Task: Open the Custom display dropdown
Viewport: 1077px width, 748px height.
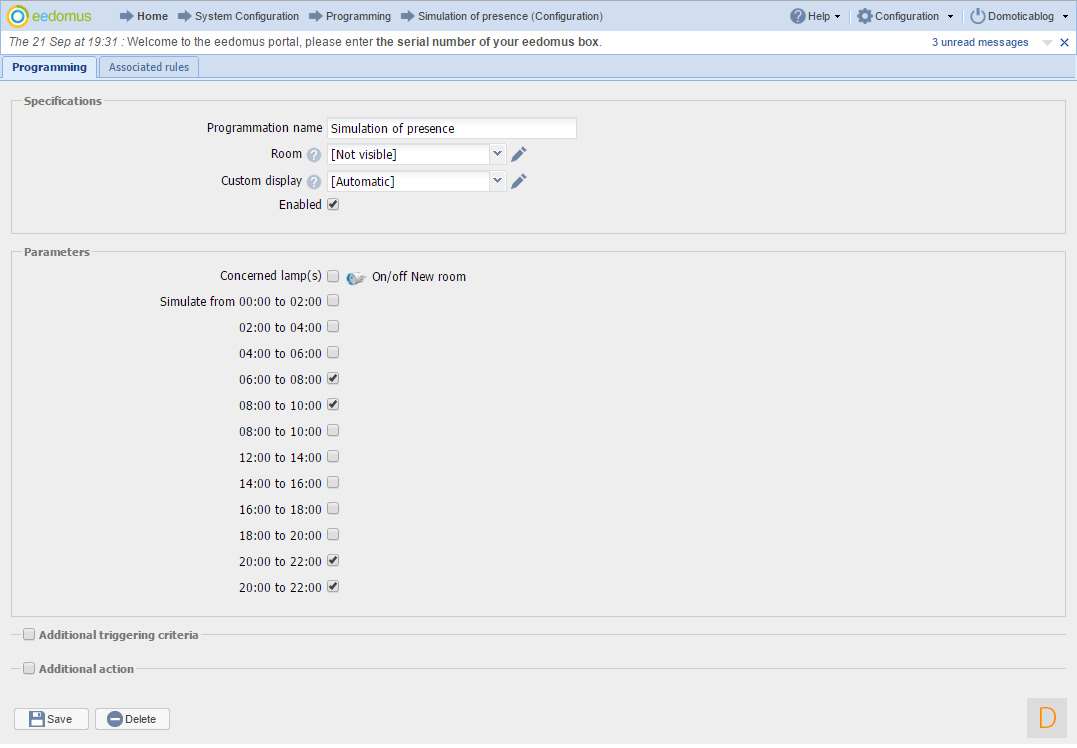Action: pos(497,181)
